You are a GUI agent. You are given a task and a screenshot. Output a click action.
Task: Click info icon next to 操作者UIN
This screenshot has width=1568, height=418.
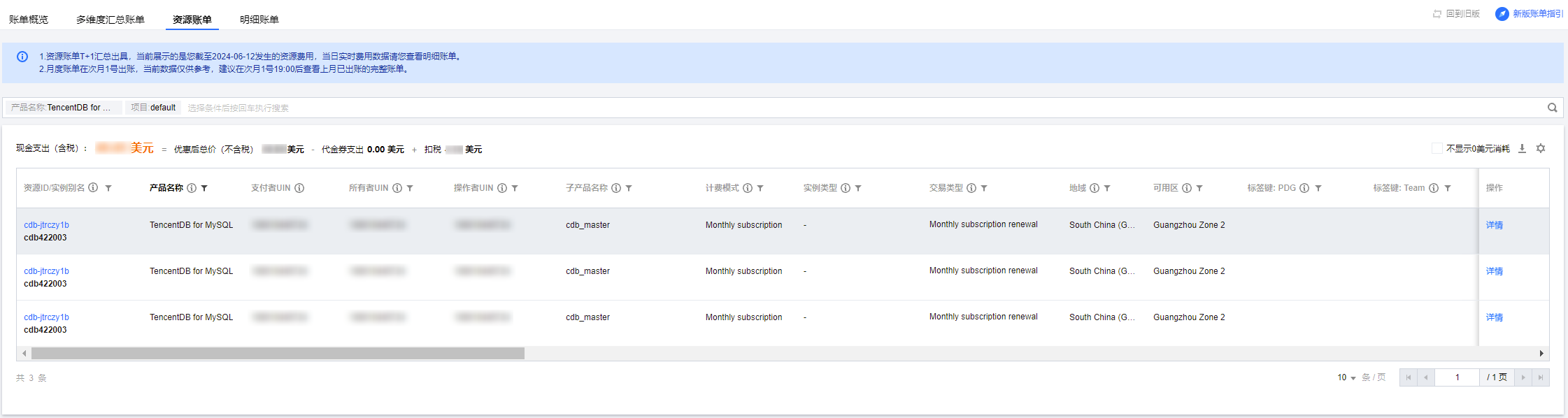pyautogui.click(x=502, y=188)
